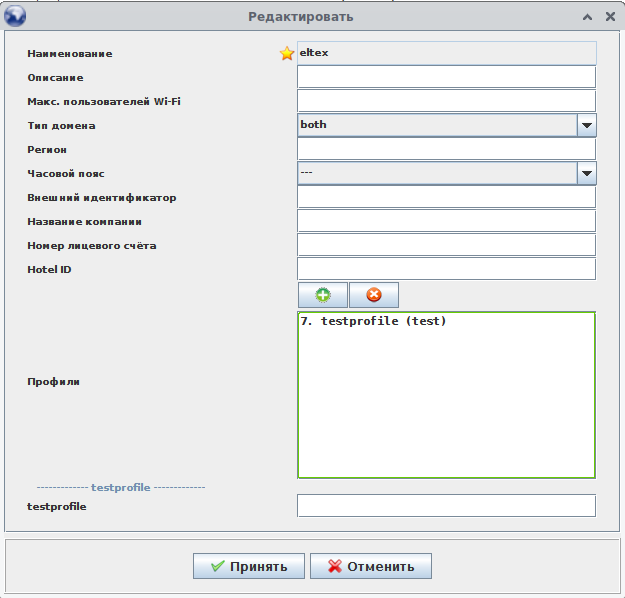The height and width of the screenshot is (598, 625).
Task: Click the testprofile input field at bottom
Action: pos(446,506)
